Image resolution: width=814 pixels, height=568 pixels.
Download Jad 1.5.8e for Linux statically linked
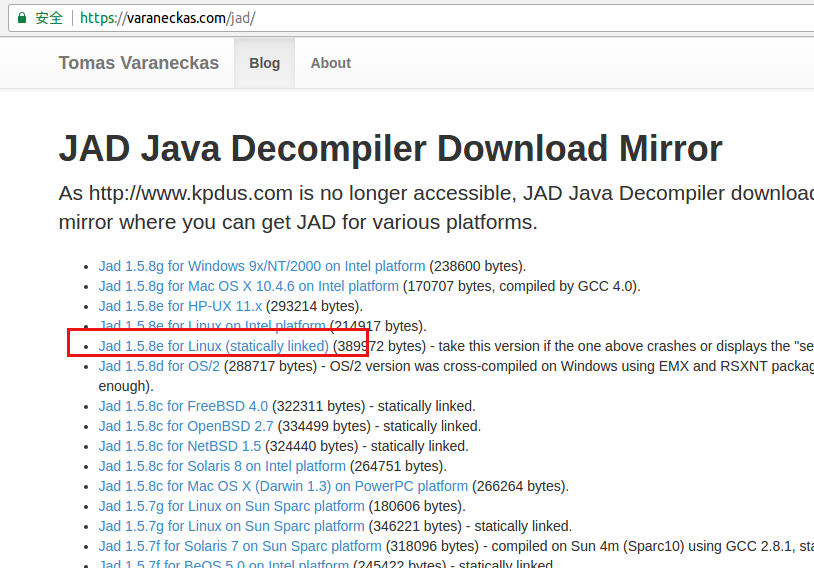pos(214,346)
